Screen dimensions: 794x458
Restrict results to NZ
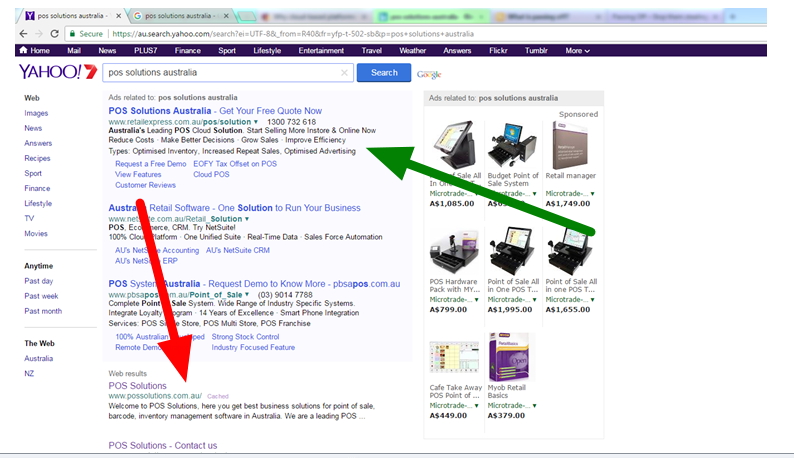click(29, 373)
